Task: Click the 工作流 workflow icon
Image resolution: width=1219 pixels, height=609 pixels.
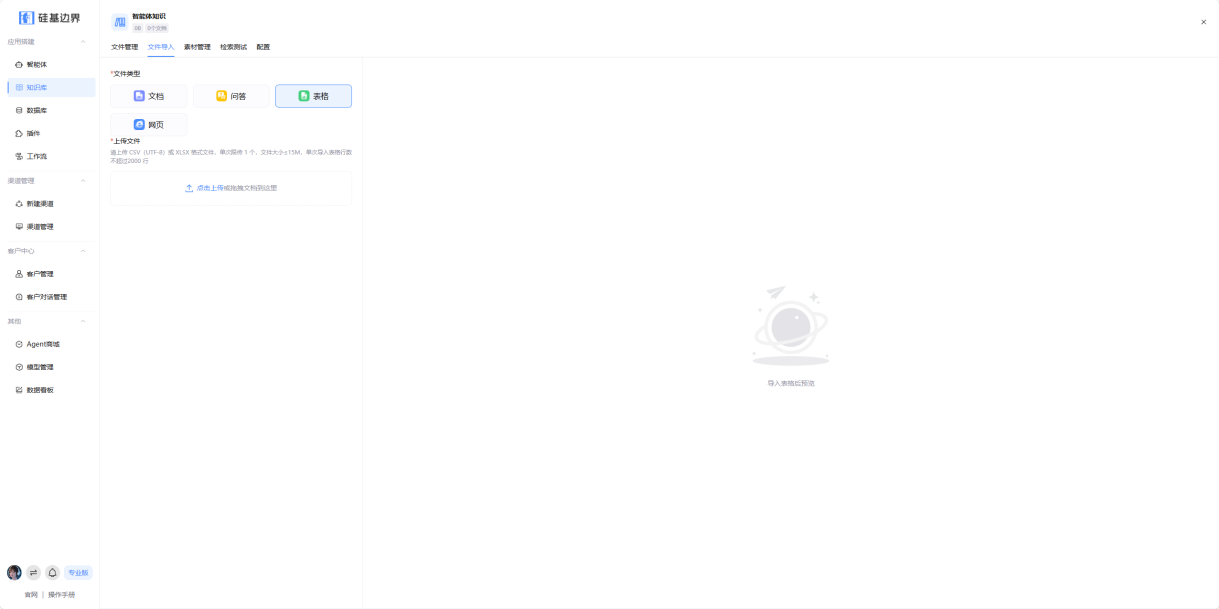Action: 19,156
